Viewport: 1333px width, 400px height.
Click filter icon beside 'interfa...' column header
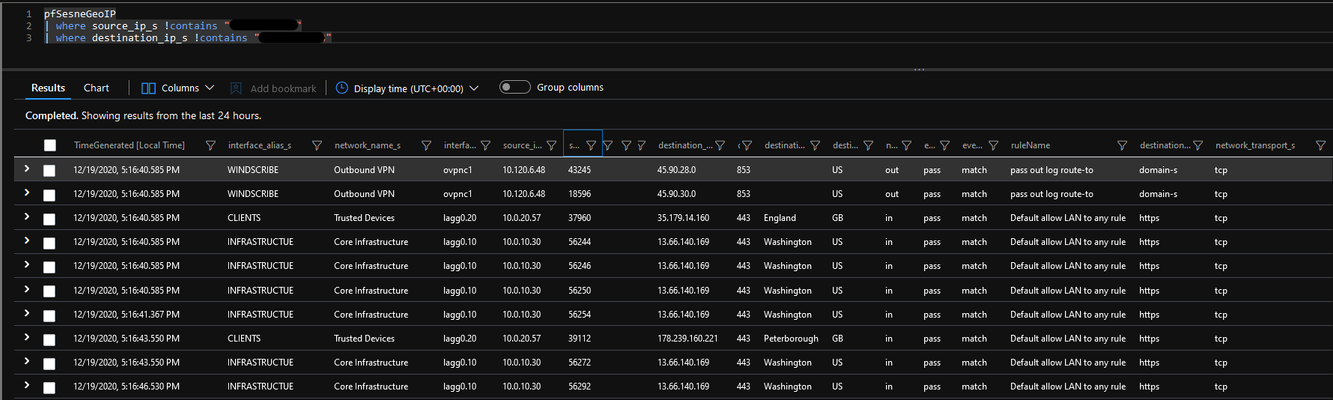tap(487, 145)
